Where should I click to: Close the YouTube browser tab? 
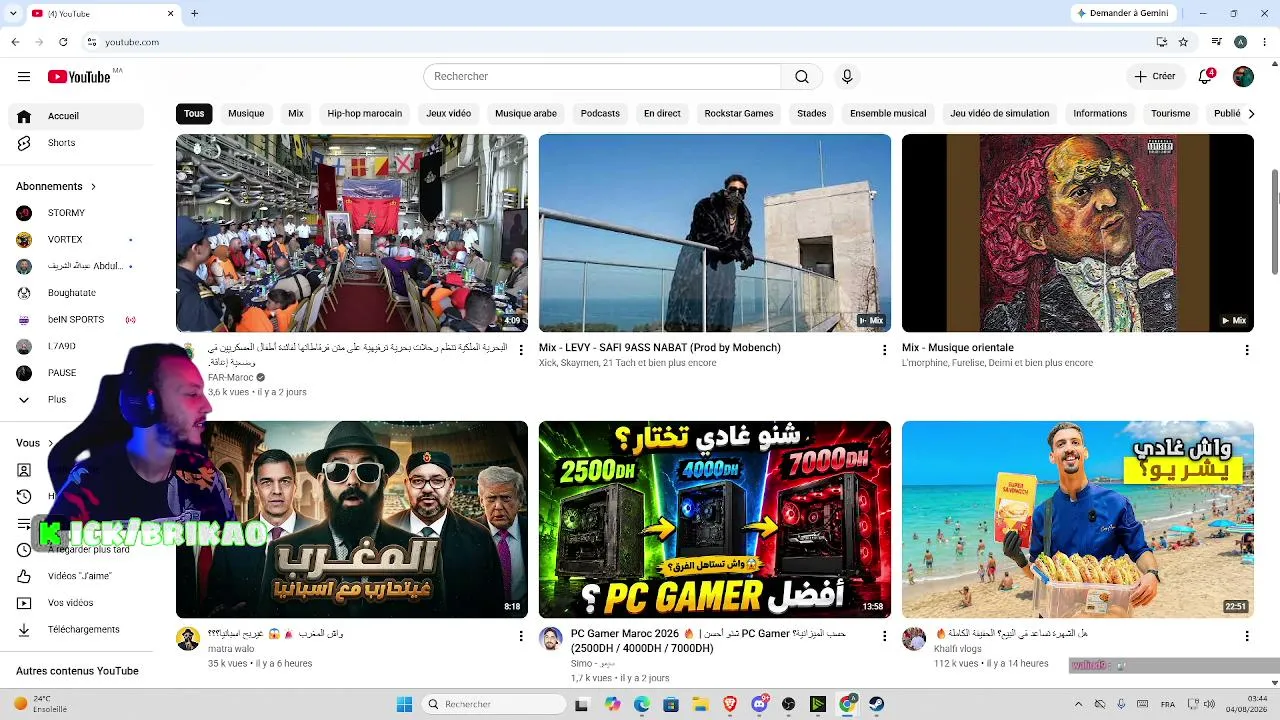pos(170,13)
